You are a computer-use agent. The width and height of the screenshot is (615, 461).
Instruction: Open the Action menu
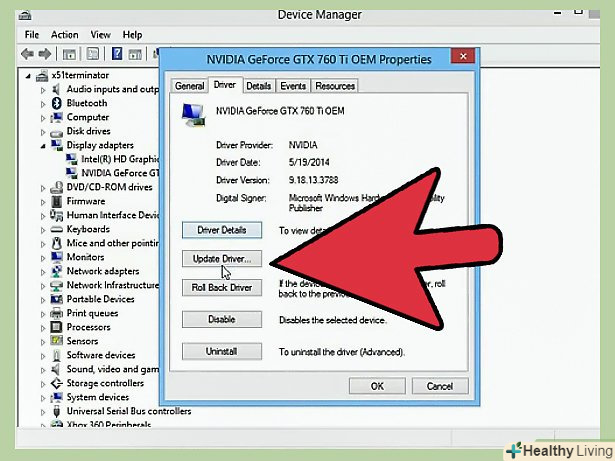coord(64,35)
